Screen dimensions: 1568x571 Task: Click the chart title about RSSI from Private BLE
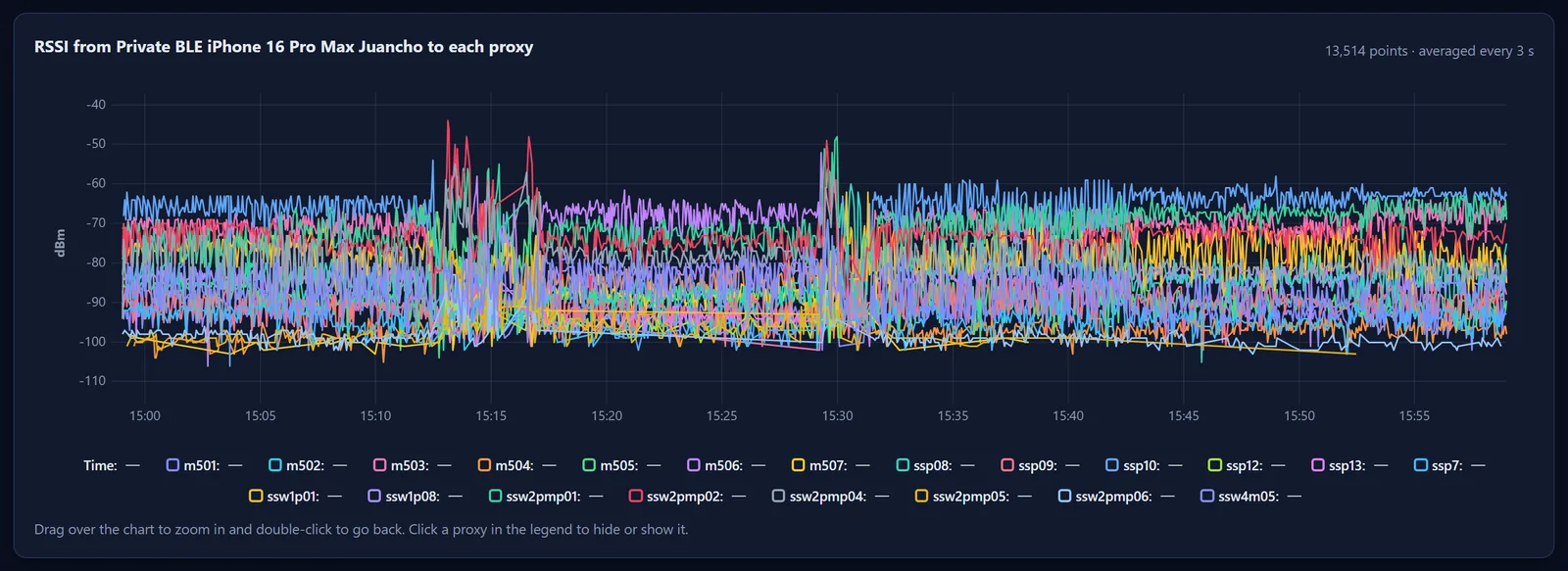[x=283, y=47]
